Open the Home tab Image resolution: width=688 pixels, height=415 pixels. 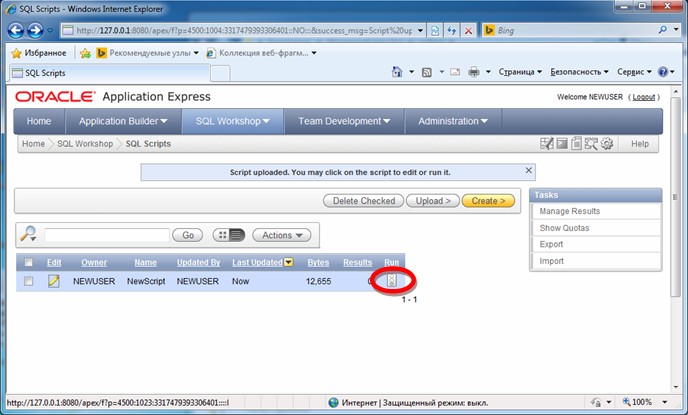point(39,121)
